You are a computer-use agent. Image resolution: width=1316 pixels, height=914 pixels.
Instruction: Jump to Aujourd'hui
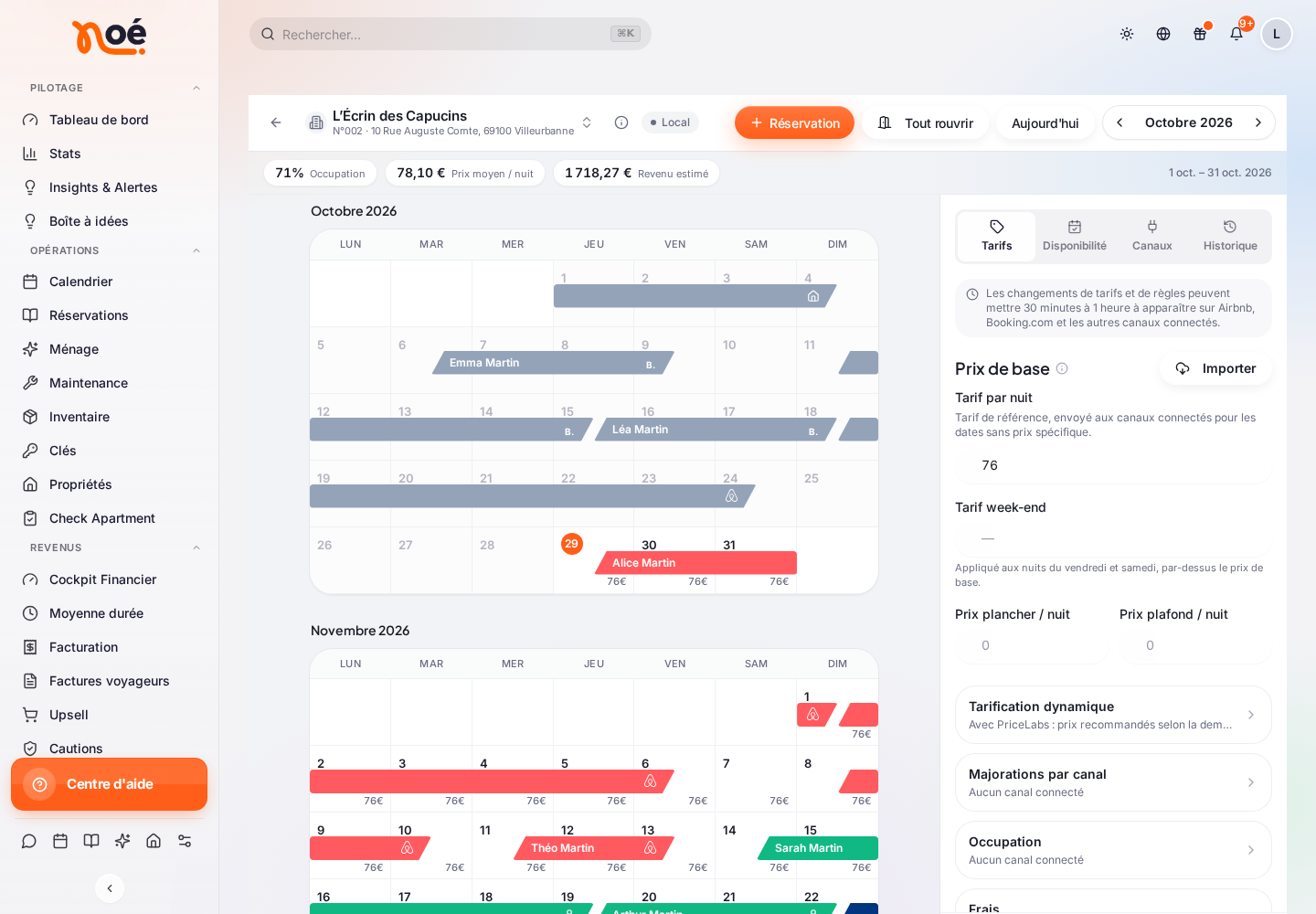(x=1045, y=122)
